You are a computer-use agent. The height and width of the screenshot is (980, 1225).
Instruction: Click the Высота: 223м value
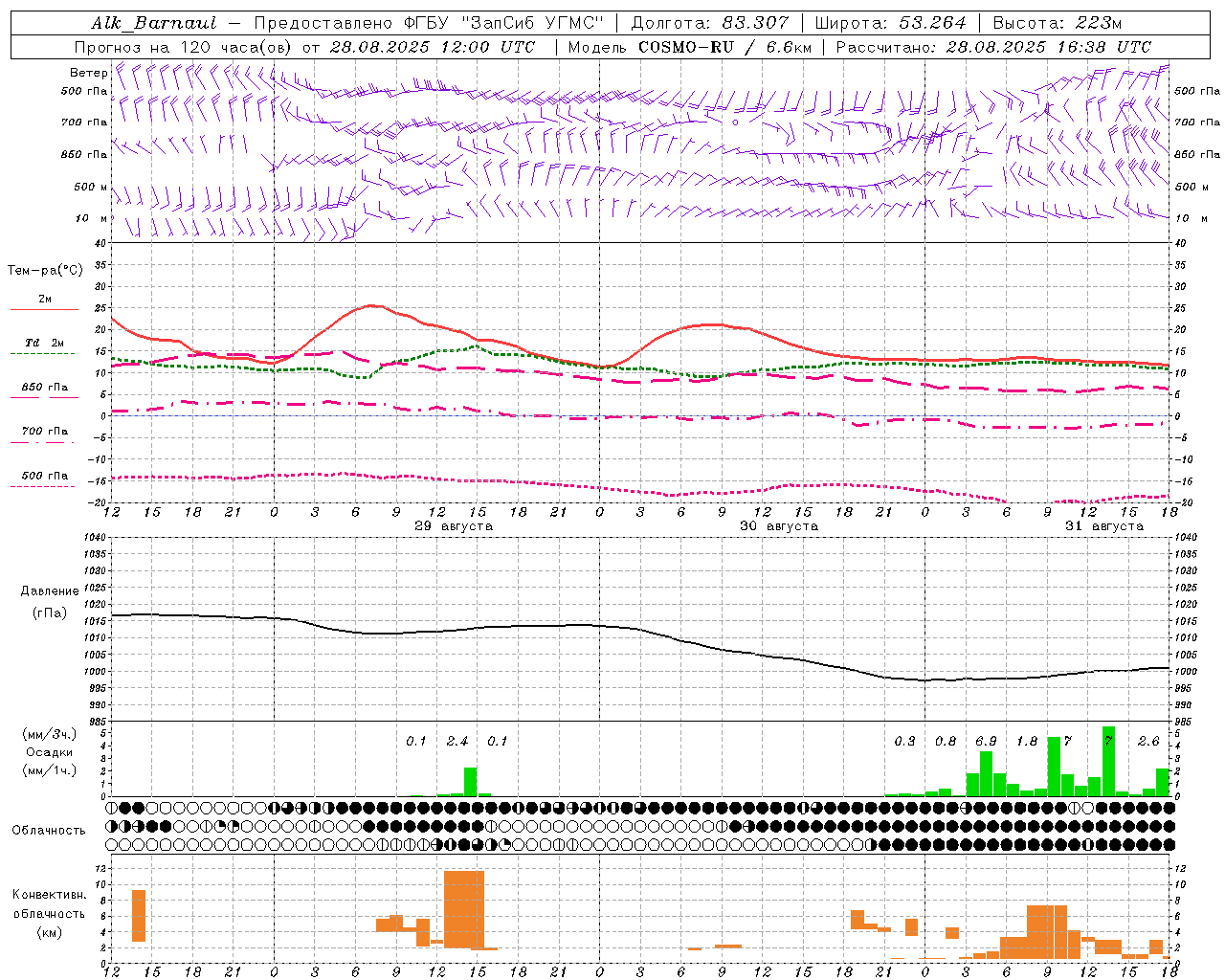(x=1058, y=23)
